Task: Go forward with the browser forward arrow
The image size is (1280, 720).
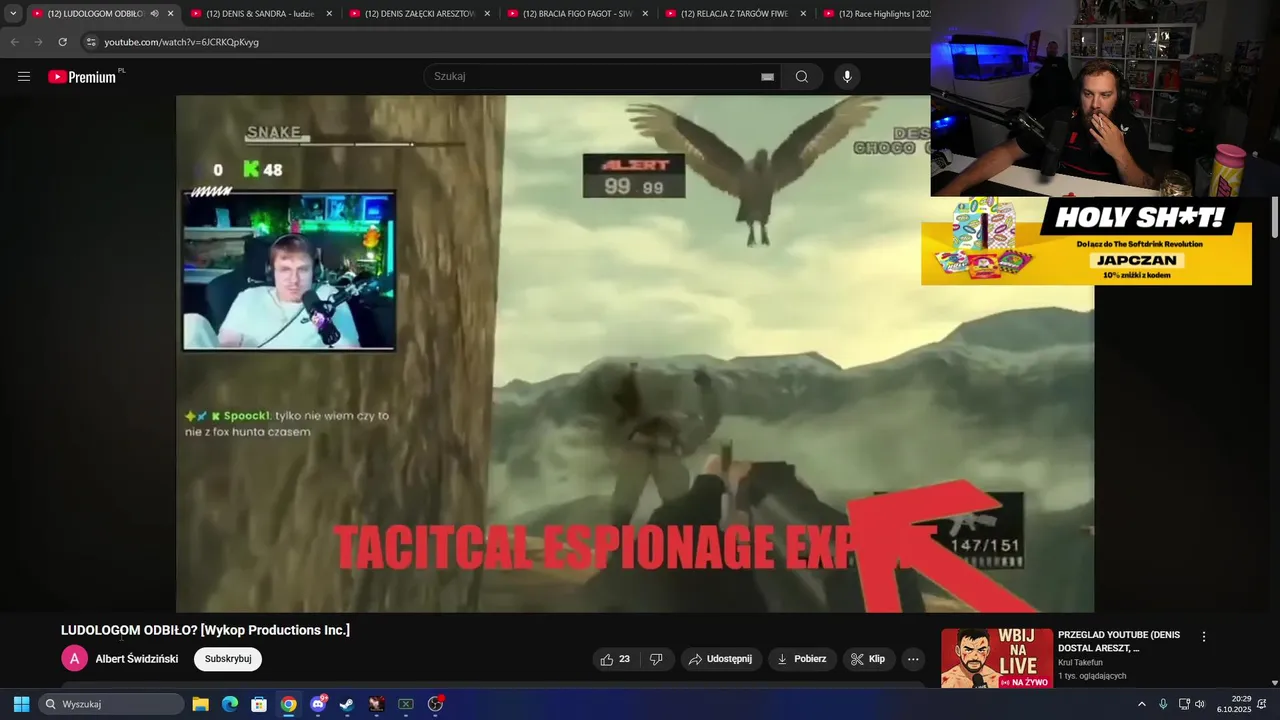Action: pyautogui.click(x=38, y=42)
